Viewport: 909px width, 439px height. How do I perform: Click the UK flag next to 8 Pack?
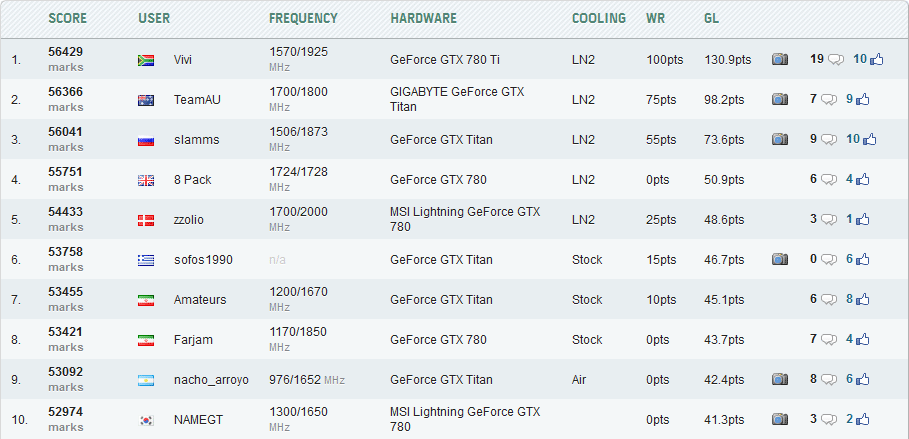[x=146, y=180]
